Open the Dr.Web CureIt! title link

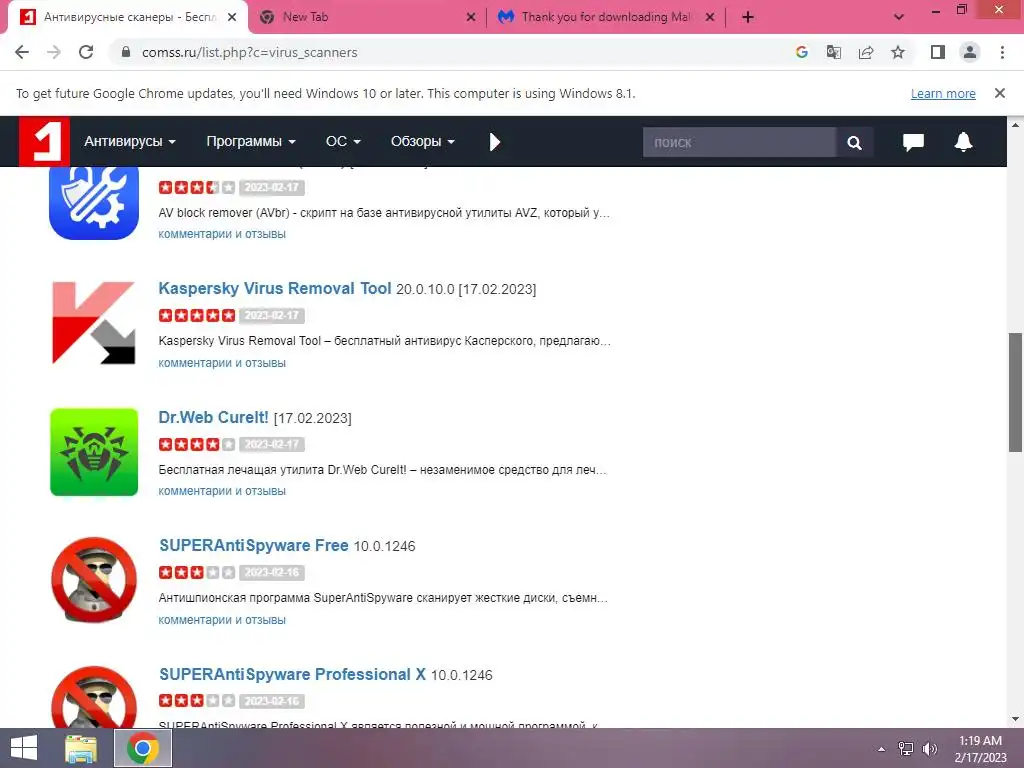click(x=214, y=417)
